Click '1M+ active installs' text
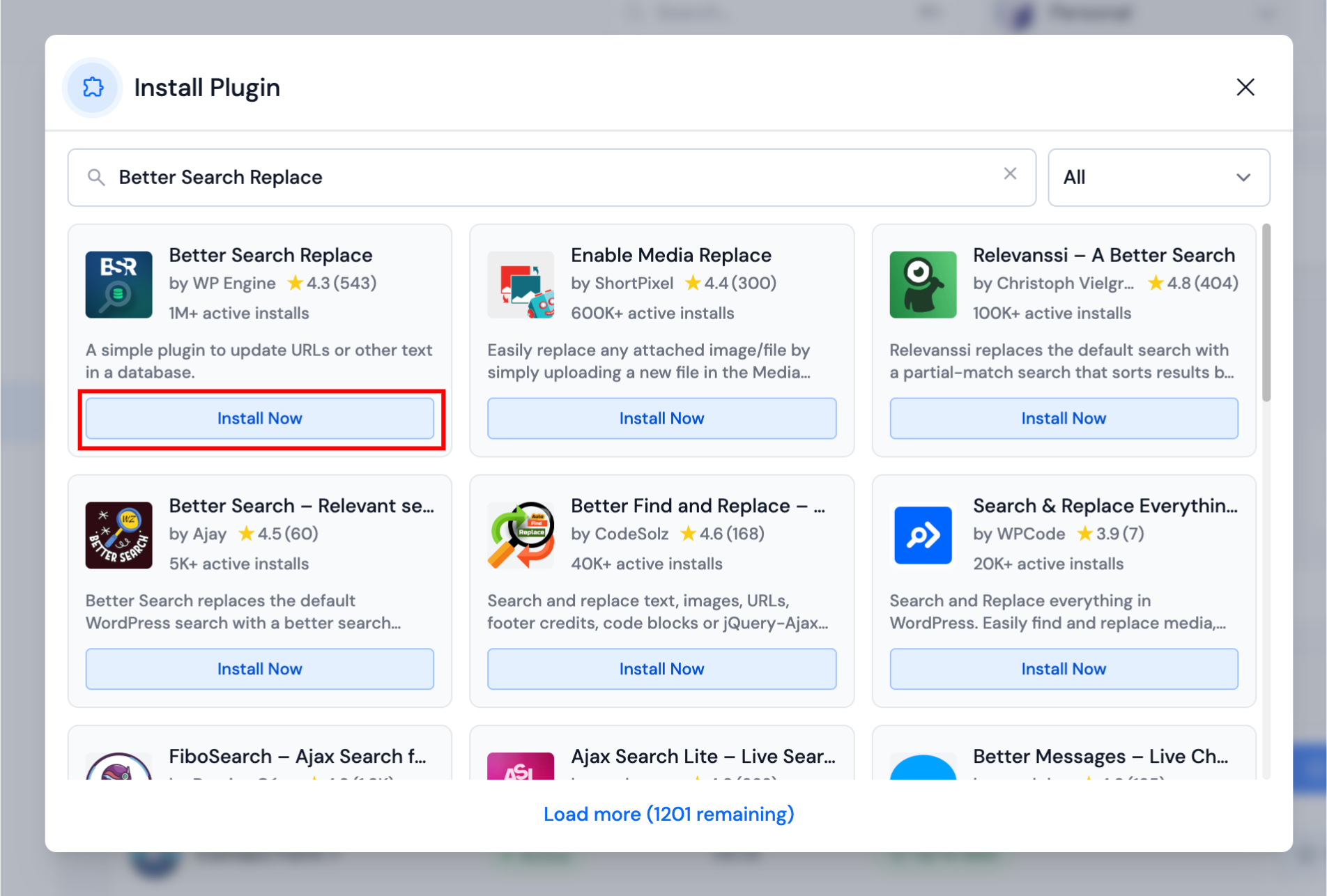Viewport: 1327px width, 896px height. click(x=239, y=314)
